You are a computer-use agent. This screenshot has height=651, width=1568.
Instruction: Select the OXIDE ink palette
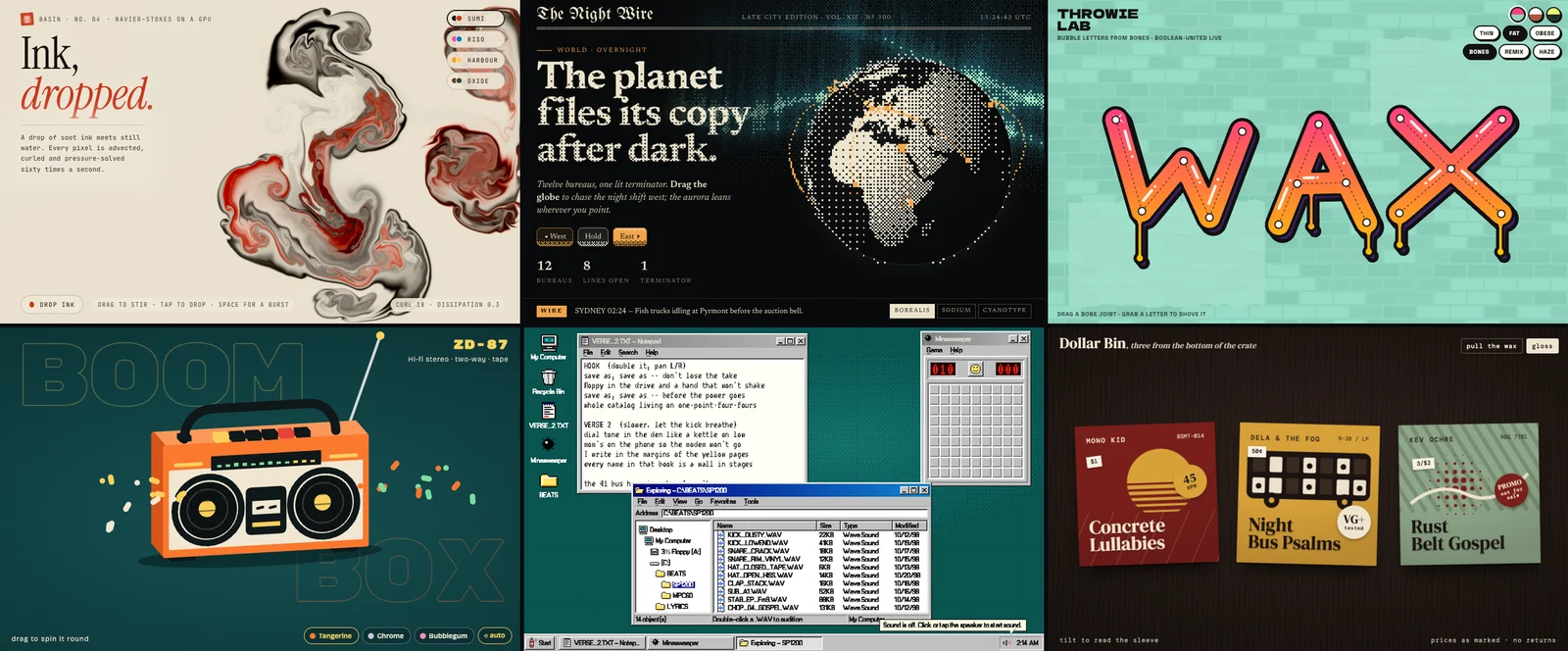tap(475, 81)
